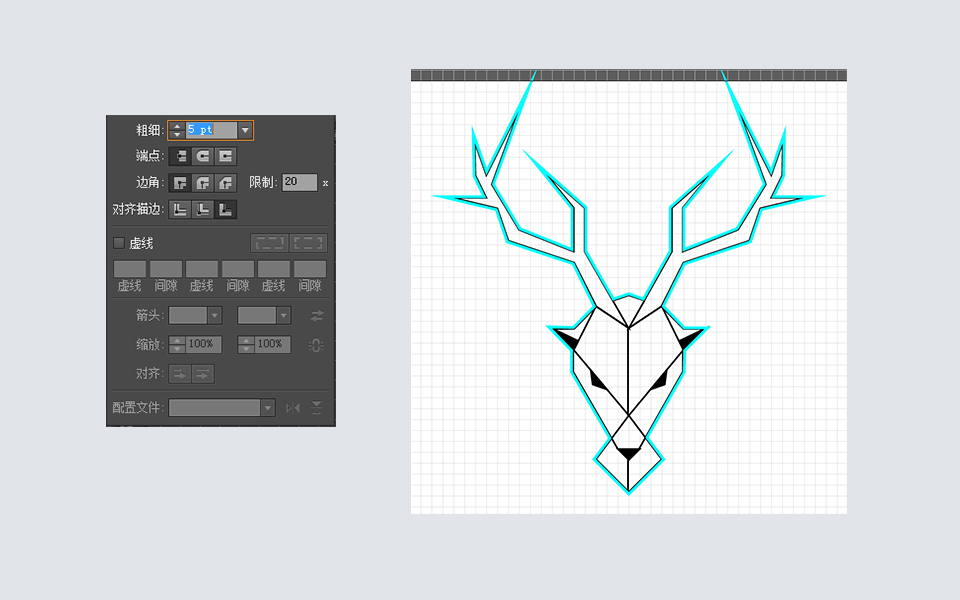Viewport: 960px width, 600px height.
Task: Select the deer's left black eye shape
Action: coord(597,381)
